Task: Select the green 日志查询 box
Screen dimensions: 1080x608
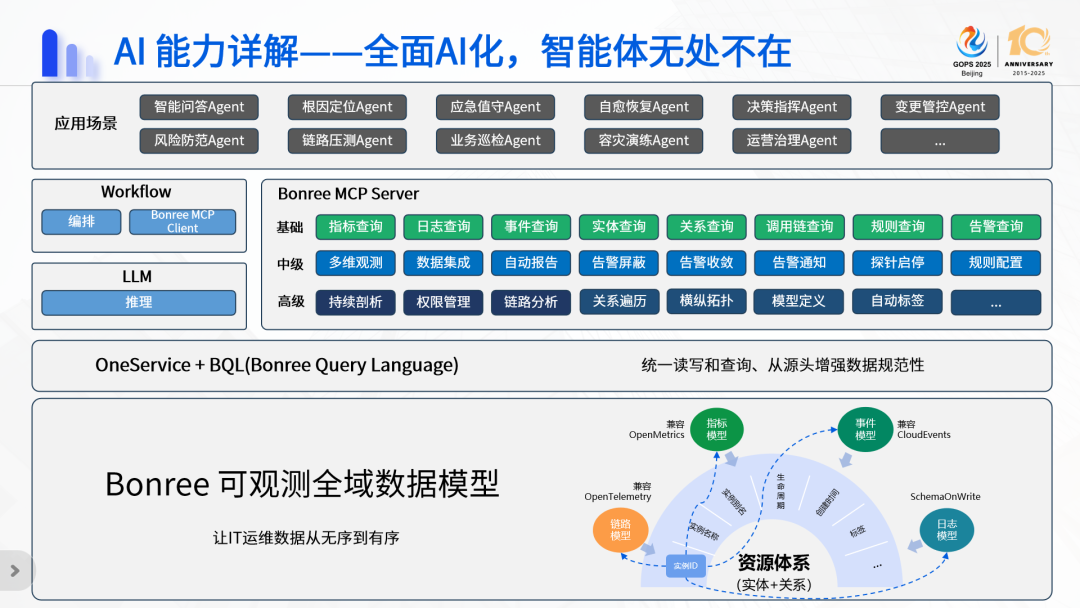Action: 443,227
